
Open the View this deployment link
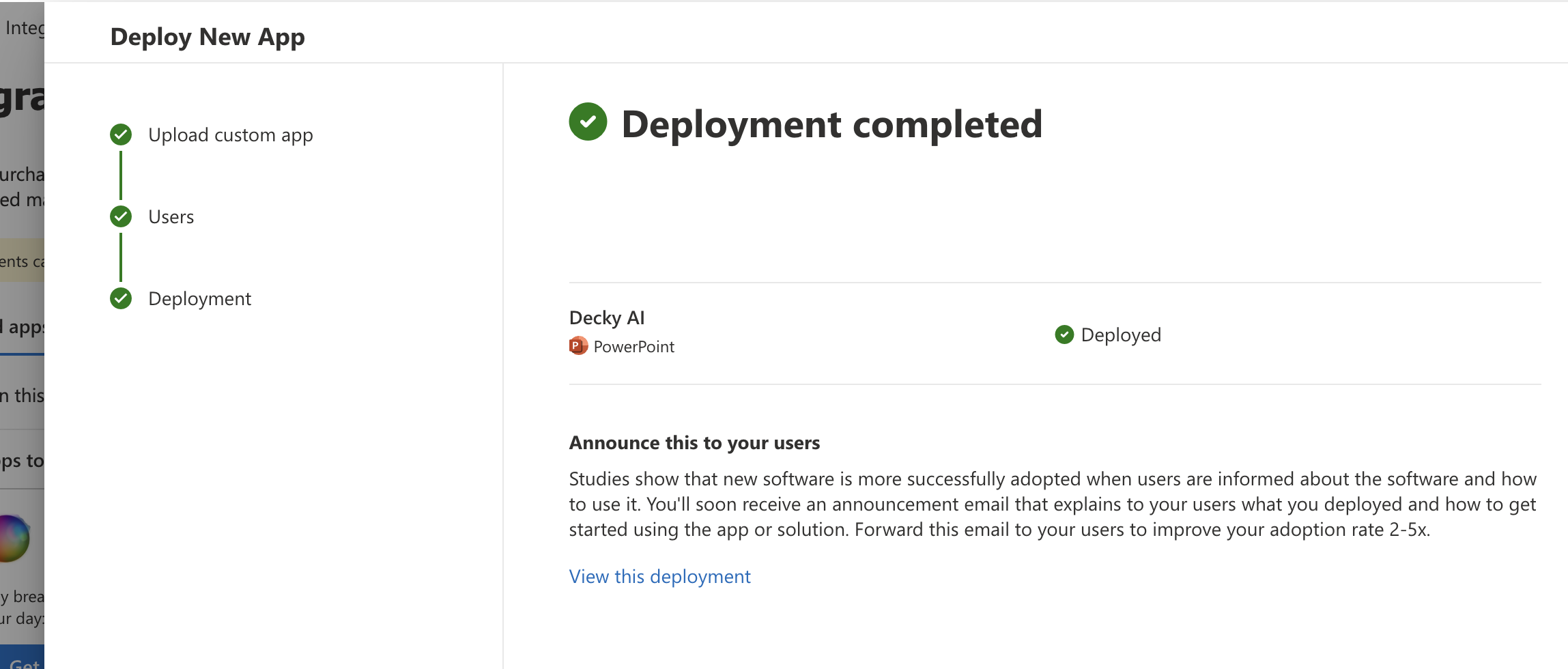tap(659, 577)
